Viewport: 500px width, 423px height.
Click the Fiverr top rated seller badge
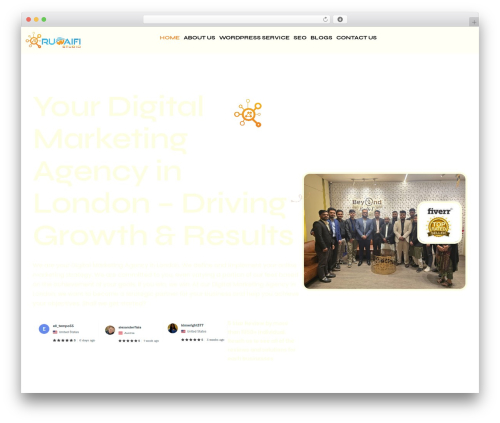pyautogui.click(x=439, y=222)
